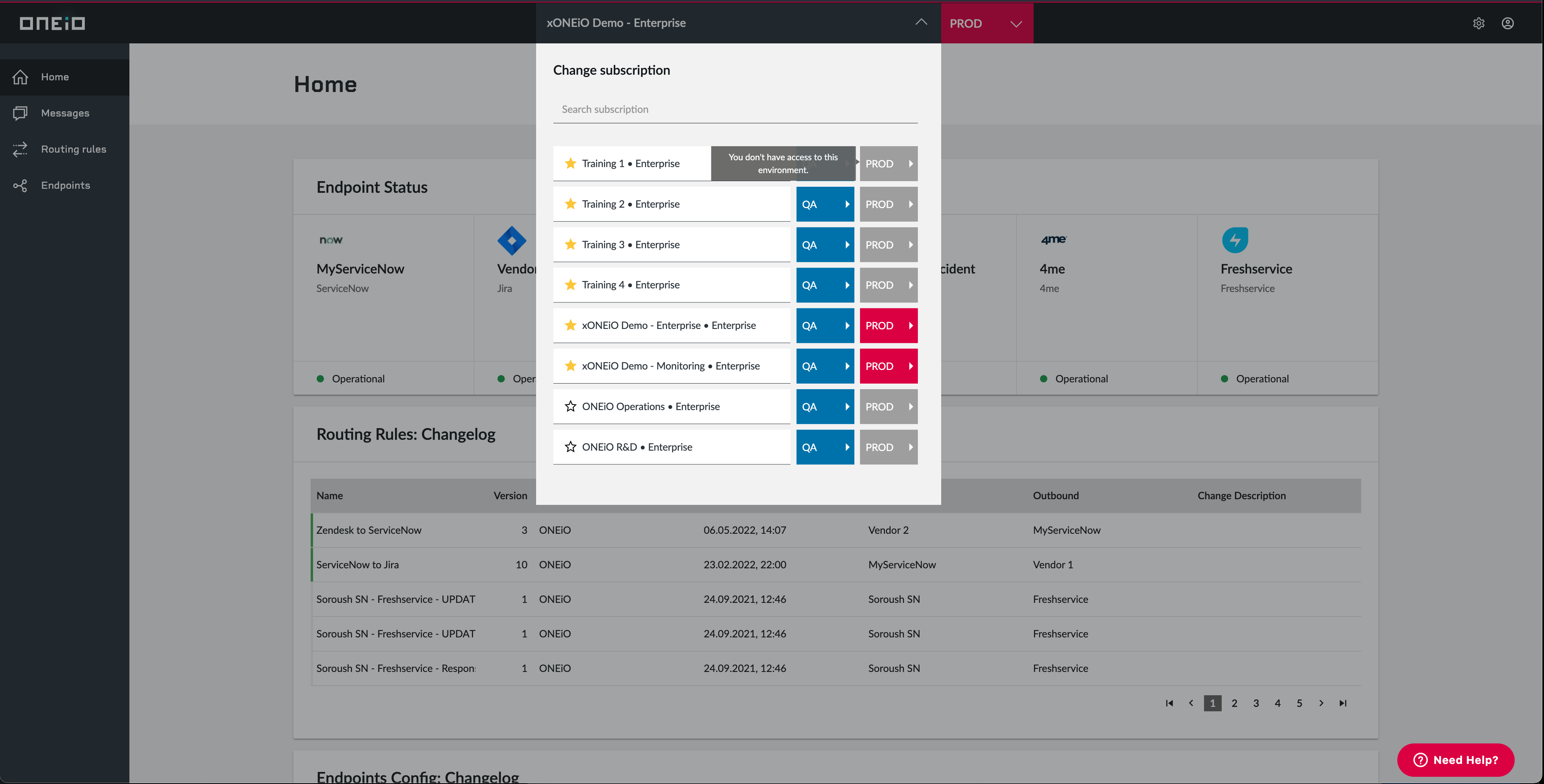This screenshot has width=1544, height=784.
Task: Click the ONEiO logo
Action: point(52,23)
